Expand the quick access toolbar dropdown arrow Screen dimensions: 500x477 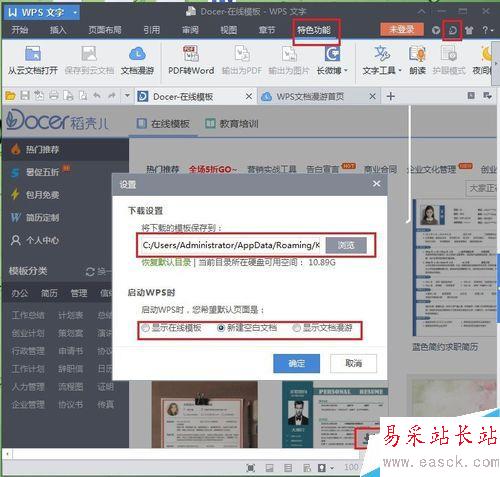(x=127, y=96)
